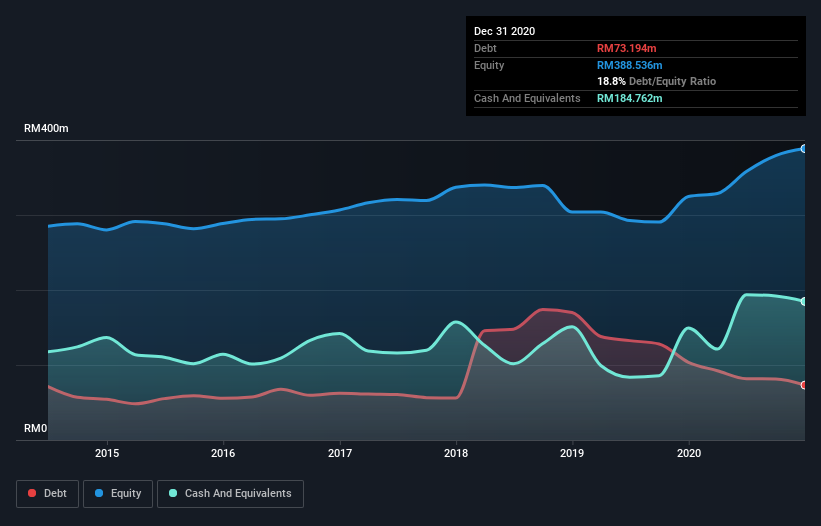Toggle the Debt legend button

(x=48, y=494)
